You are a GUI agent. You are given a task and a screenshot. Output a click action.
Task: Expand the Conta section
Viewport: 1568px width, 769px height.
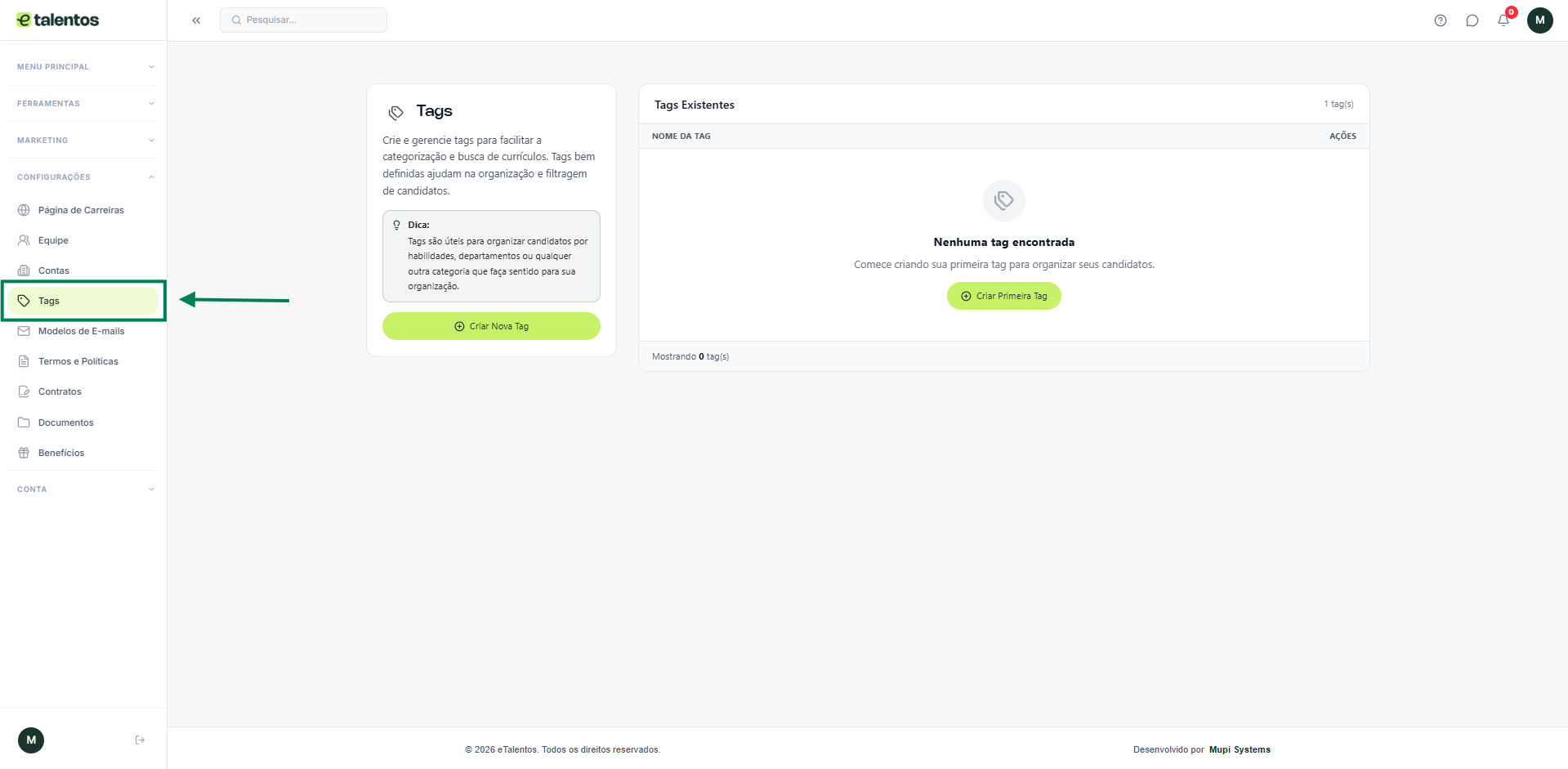point(84,490)
